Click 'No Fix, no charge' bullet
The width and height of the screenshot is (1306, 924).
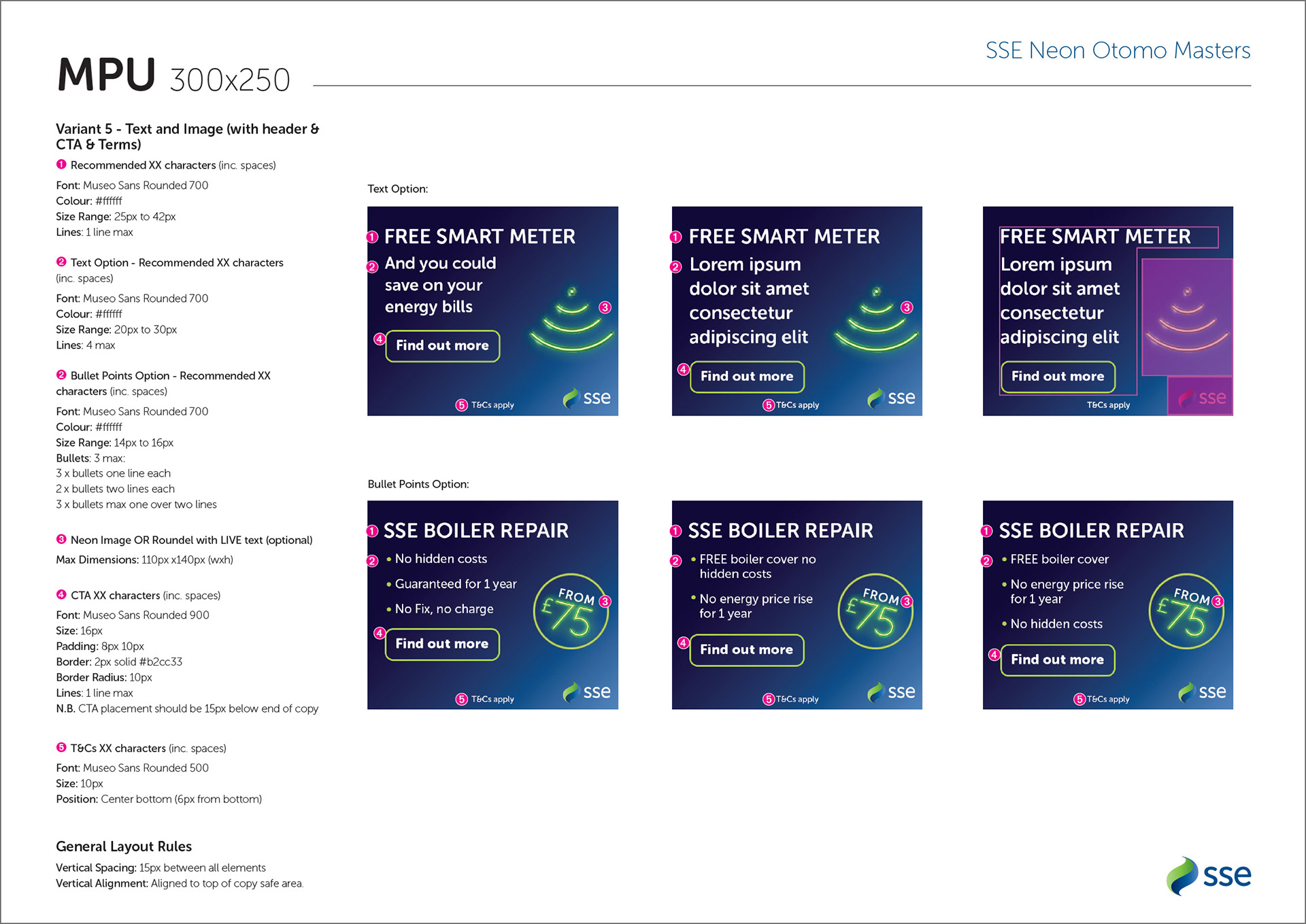pos(440,609)
